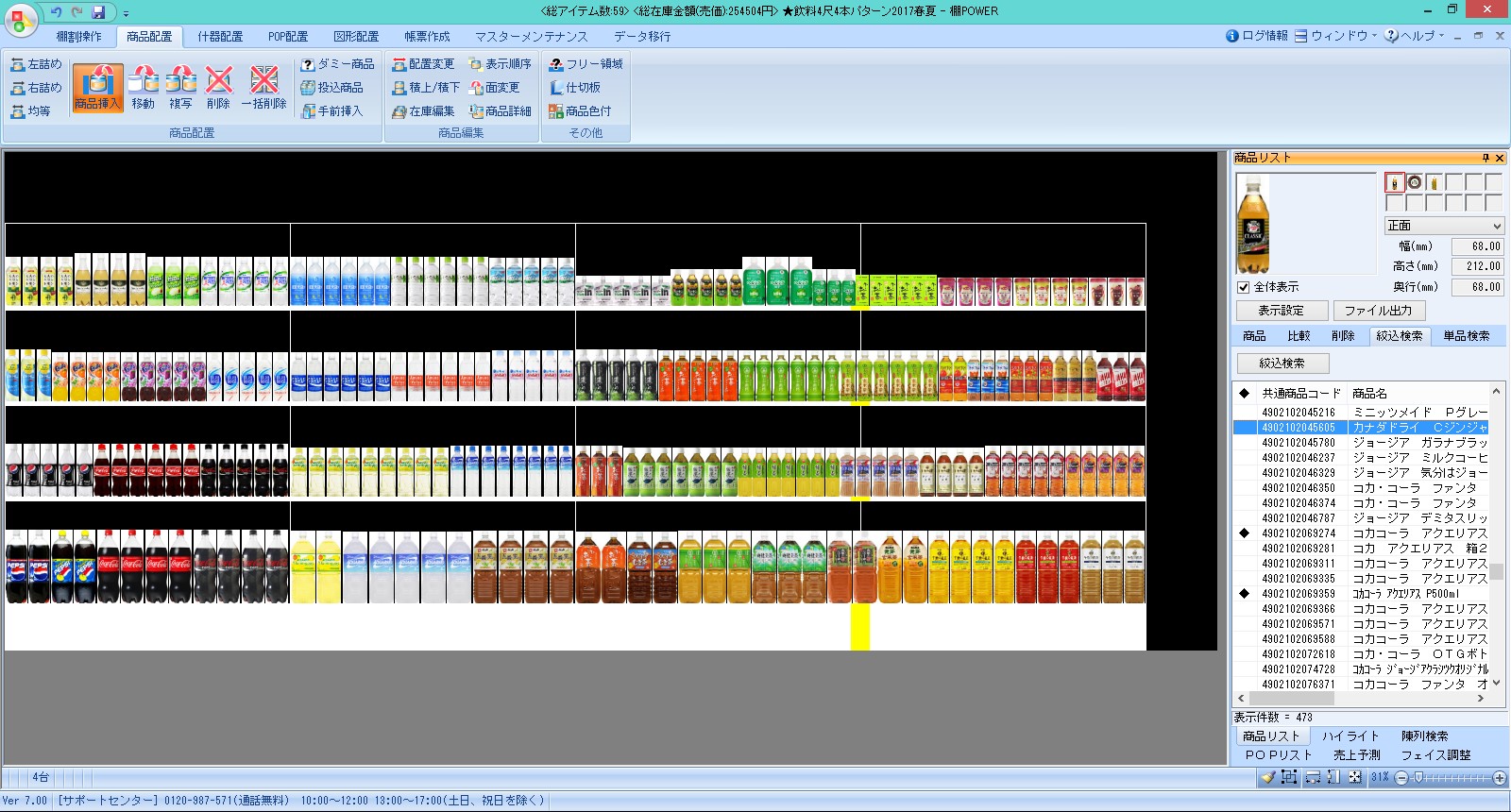Click the save icon in quick access toolbar
1511x812 pixels.
tap(98, 12)
